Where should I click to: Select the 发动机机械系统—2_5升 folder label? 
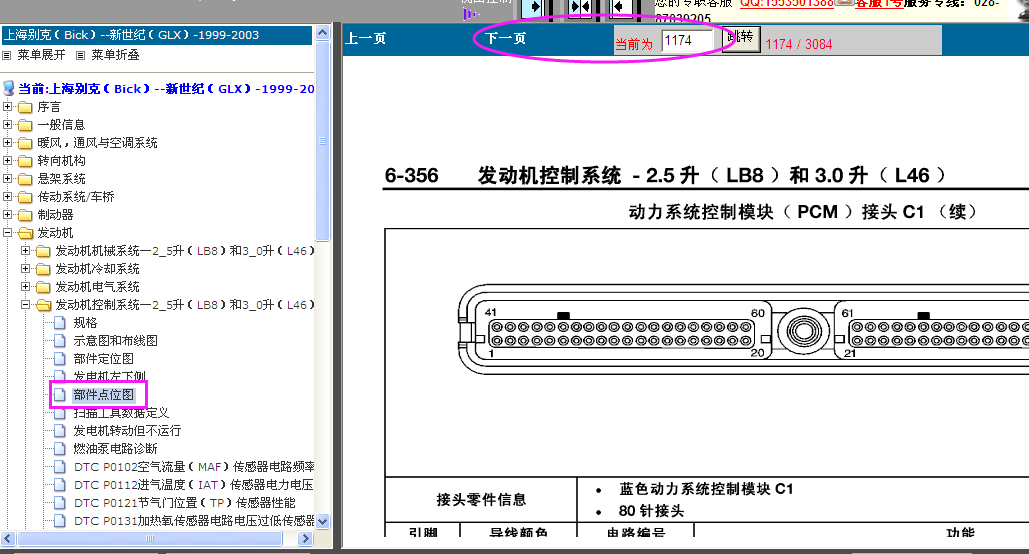pos(184,251)
